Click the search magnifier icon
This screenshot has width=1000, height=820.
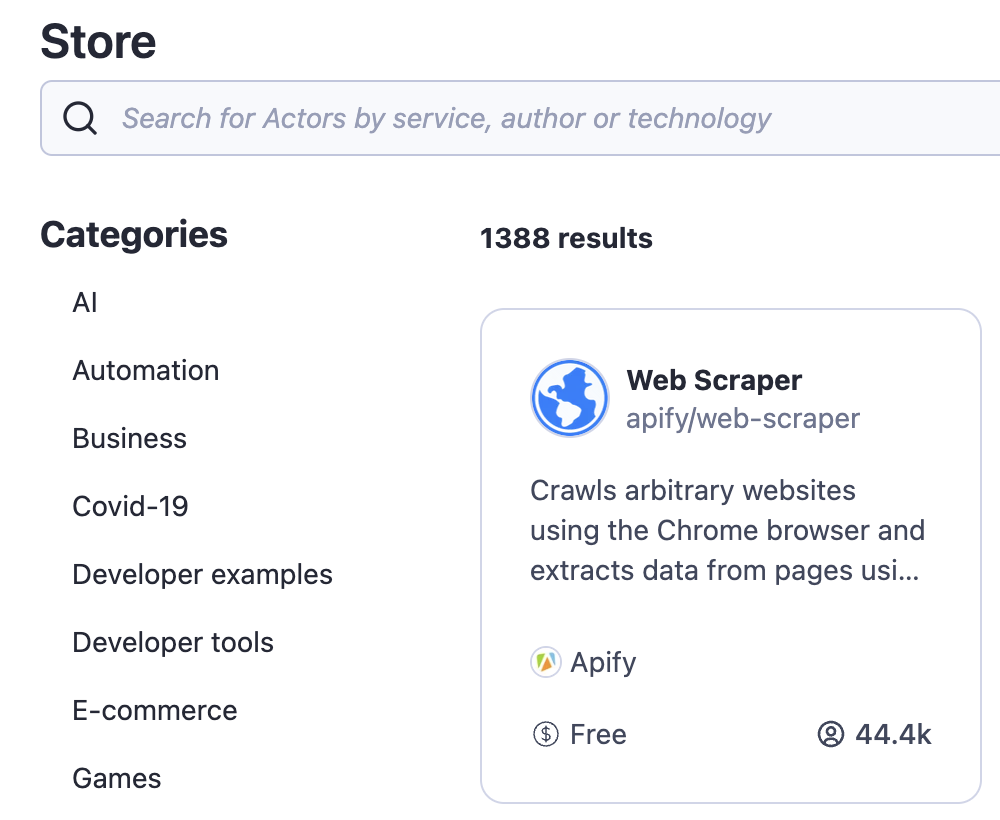click(x=79, y=117)
